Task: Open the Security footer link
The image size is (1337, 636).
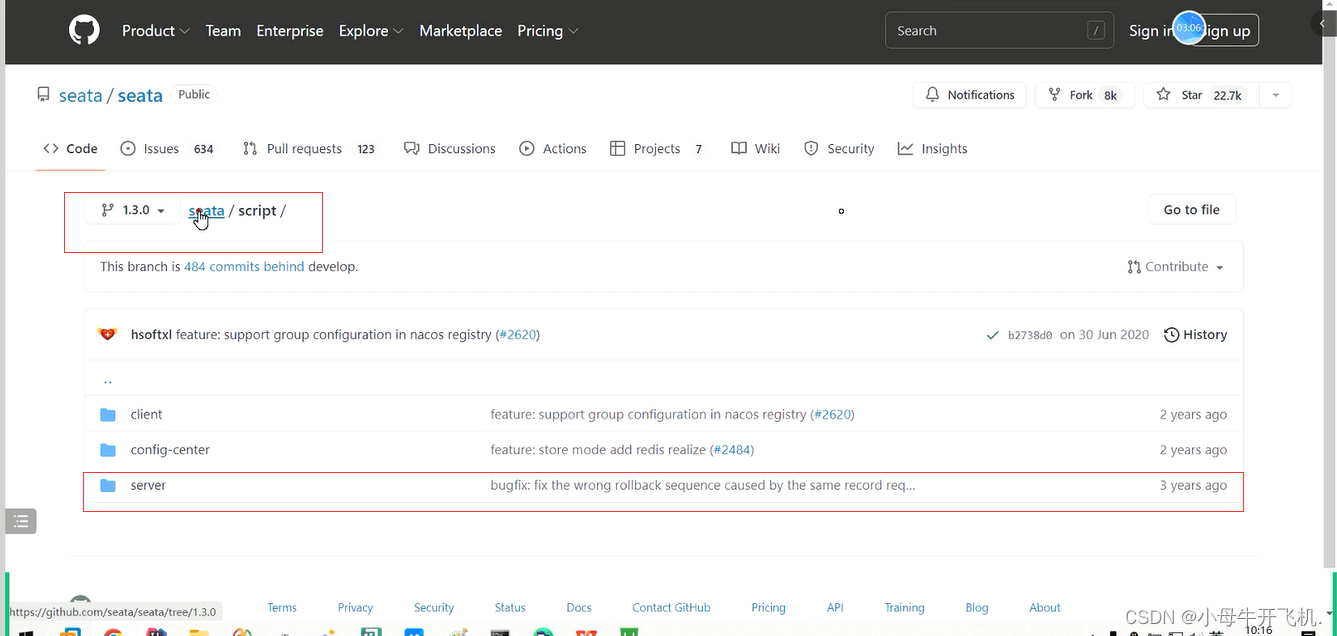Action: 434,608
